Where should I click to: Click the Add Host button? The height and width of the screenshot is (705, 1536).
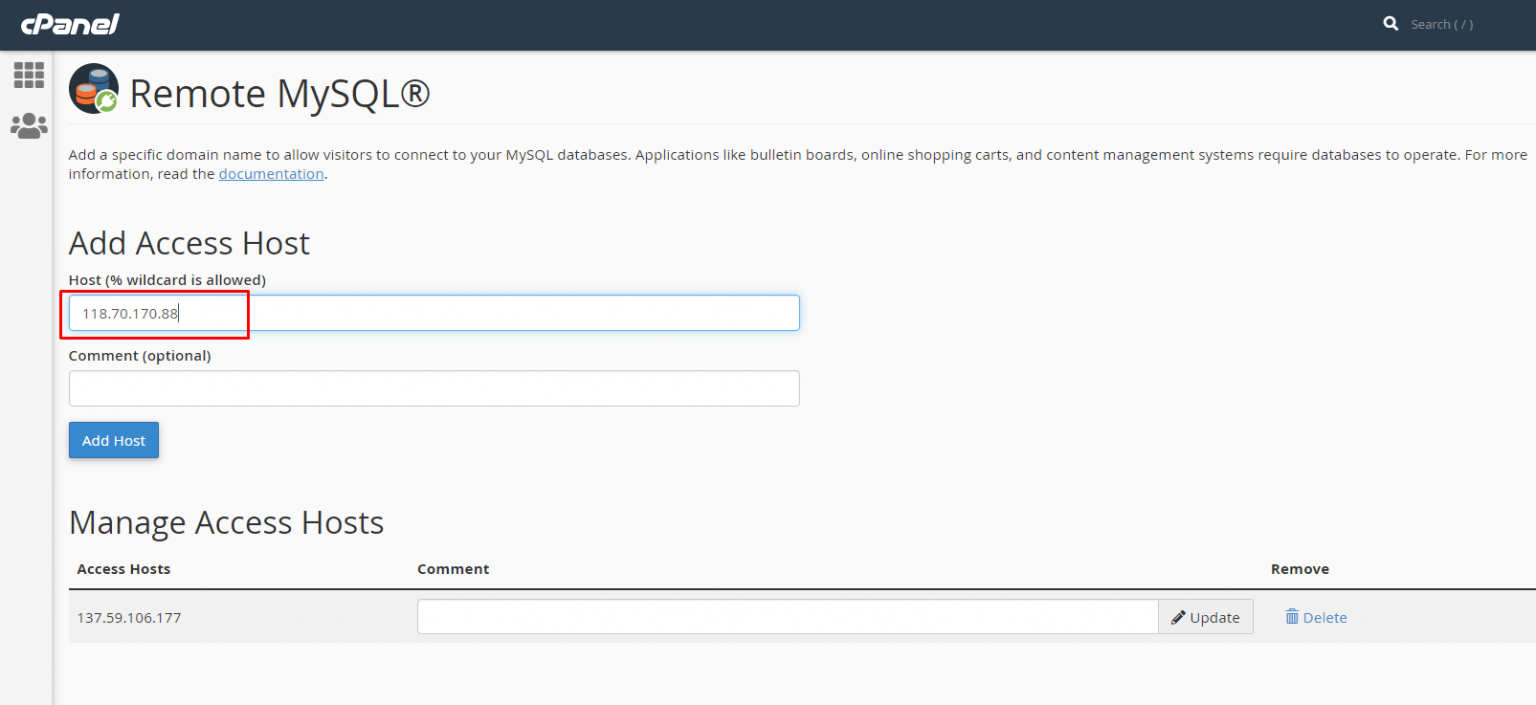113,440
